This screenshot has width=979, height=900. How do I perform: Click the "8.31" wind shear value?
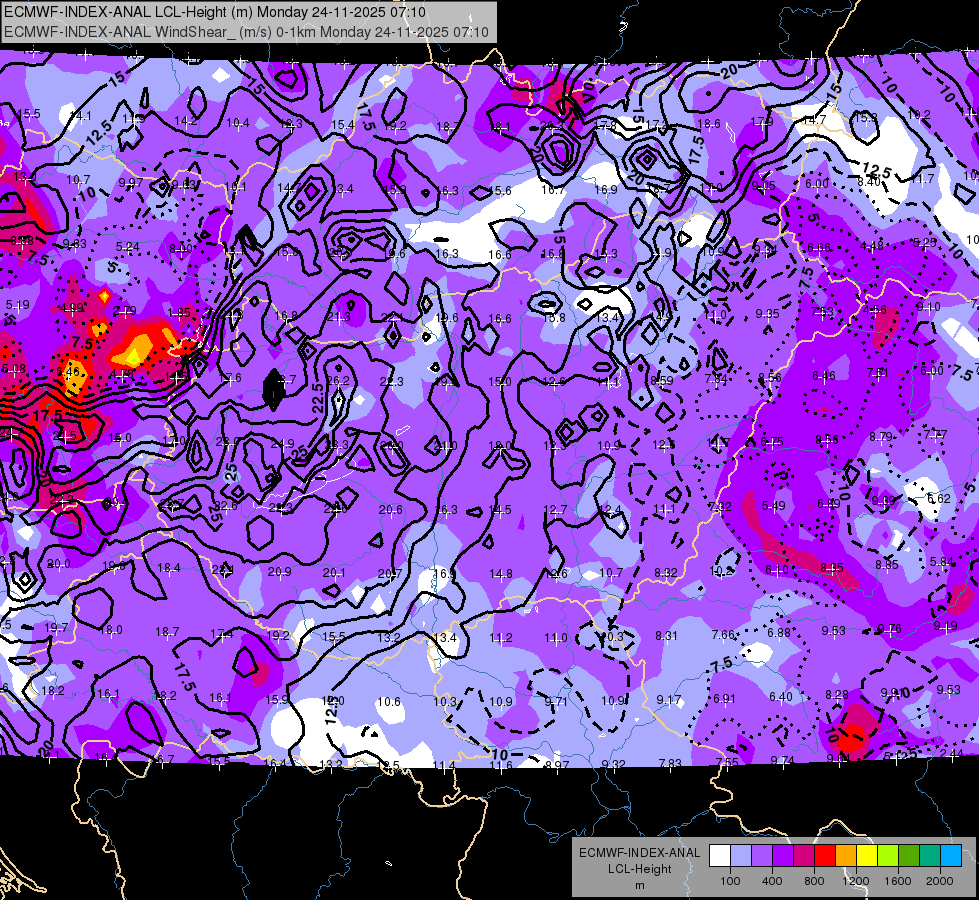point(666,635)
